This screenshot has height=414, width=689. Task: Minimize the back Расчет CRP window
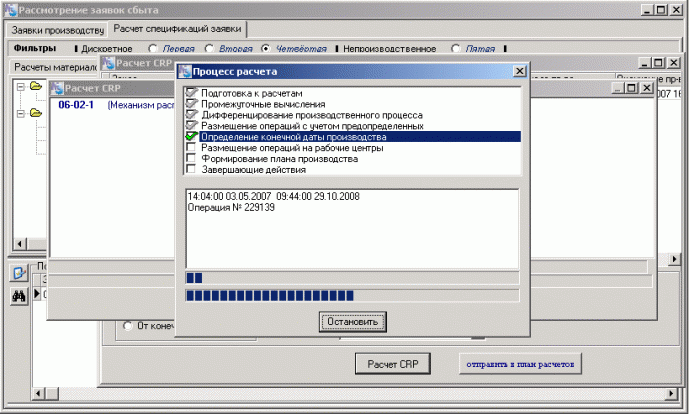coord(644,63)
